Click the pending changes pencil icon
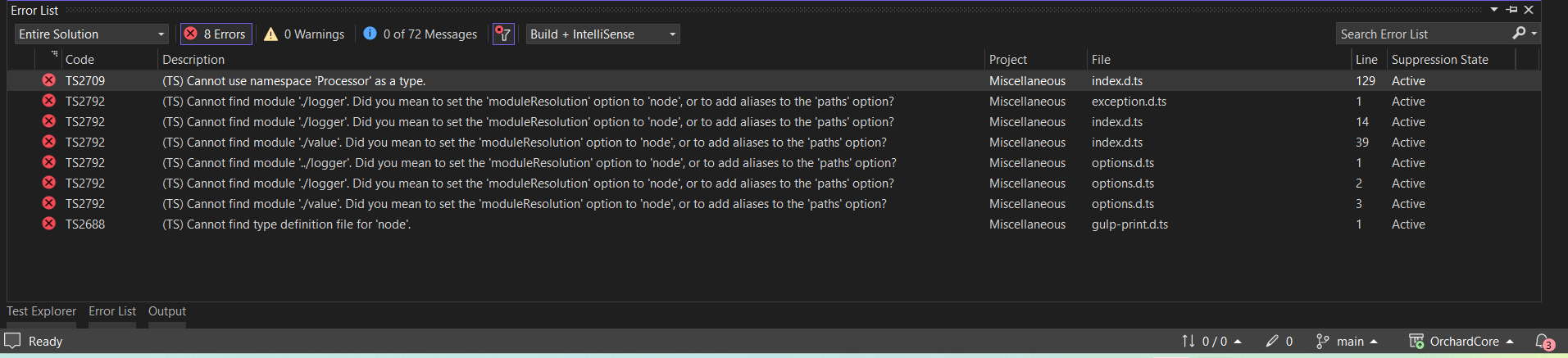 (x=1272, y=342)
